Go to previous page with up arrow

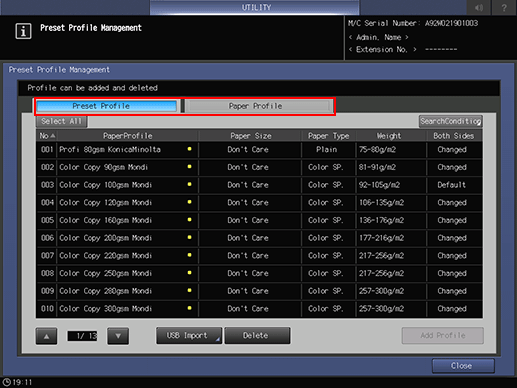[x=46, y=336]
